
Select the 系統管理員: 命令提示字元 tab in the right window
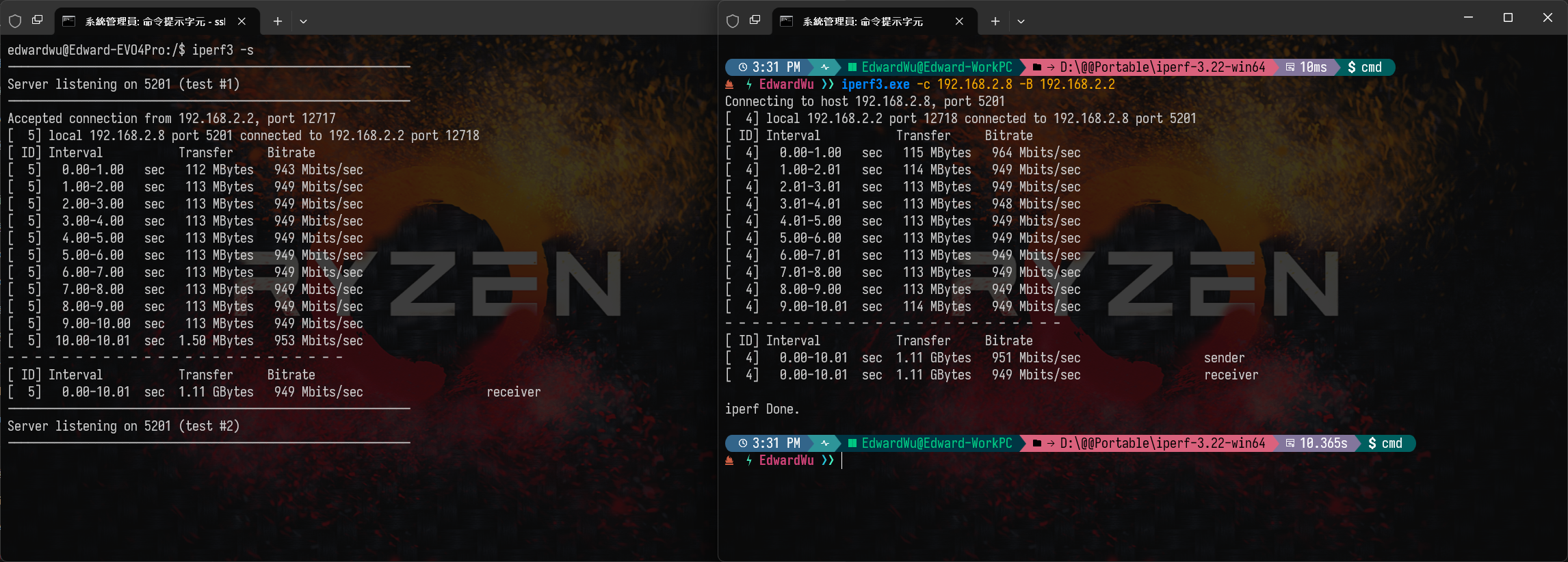coord(874,21)
